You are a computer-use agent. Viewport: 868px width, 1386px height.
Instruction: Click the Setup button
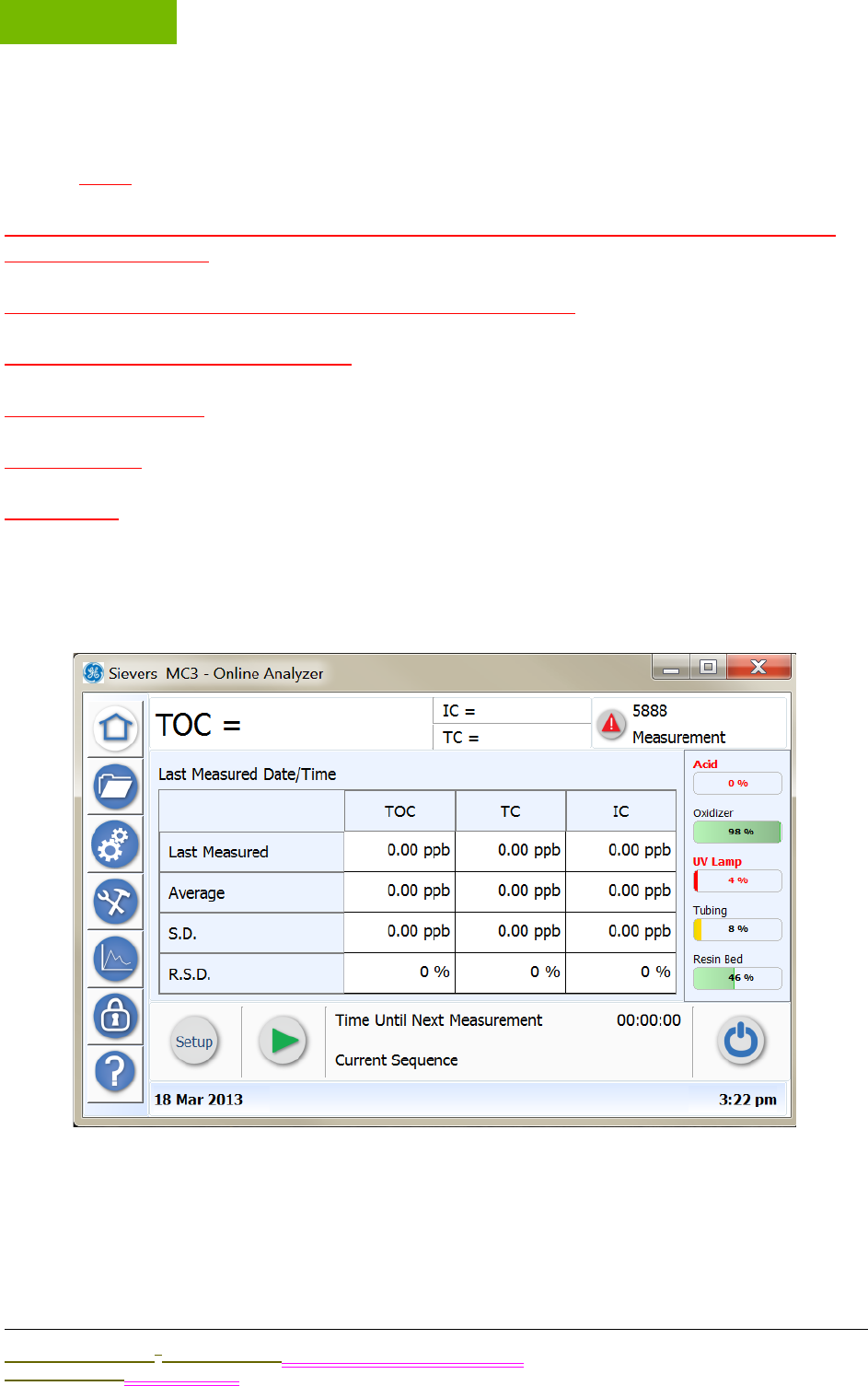(194, 1042)
